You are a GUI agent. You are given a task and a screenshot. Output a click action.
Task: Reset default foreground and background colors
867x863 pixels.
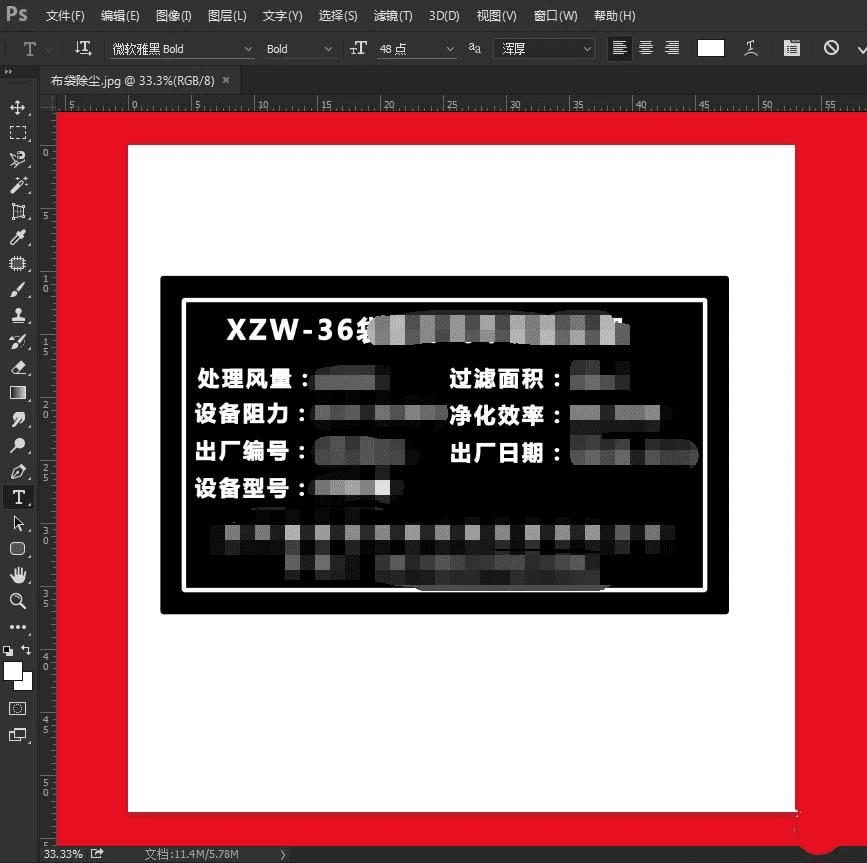[x=8, y=651]
